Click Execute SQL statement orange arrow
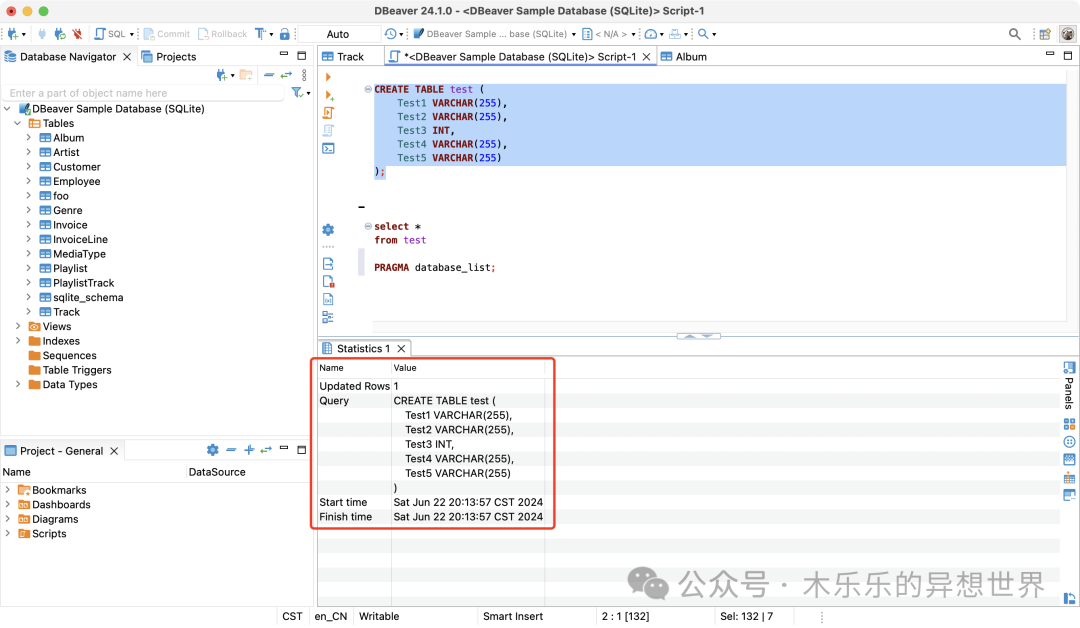 click(328, 76)
